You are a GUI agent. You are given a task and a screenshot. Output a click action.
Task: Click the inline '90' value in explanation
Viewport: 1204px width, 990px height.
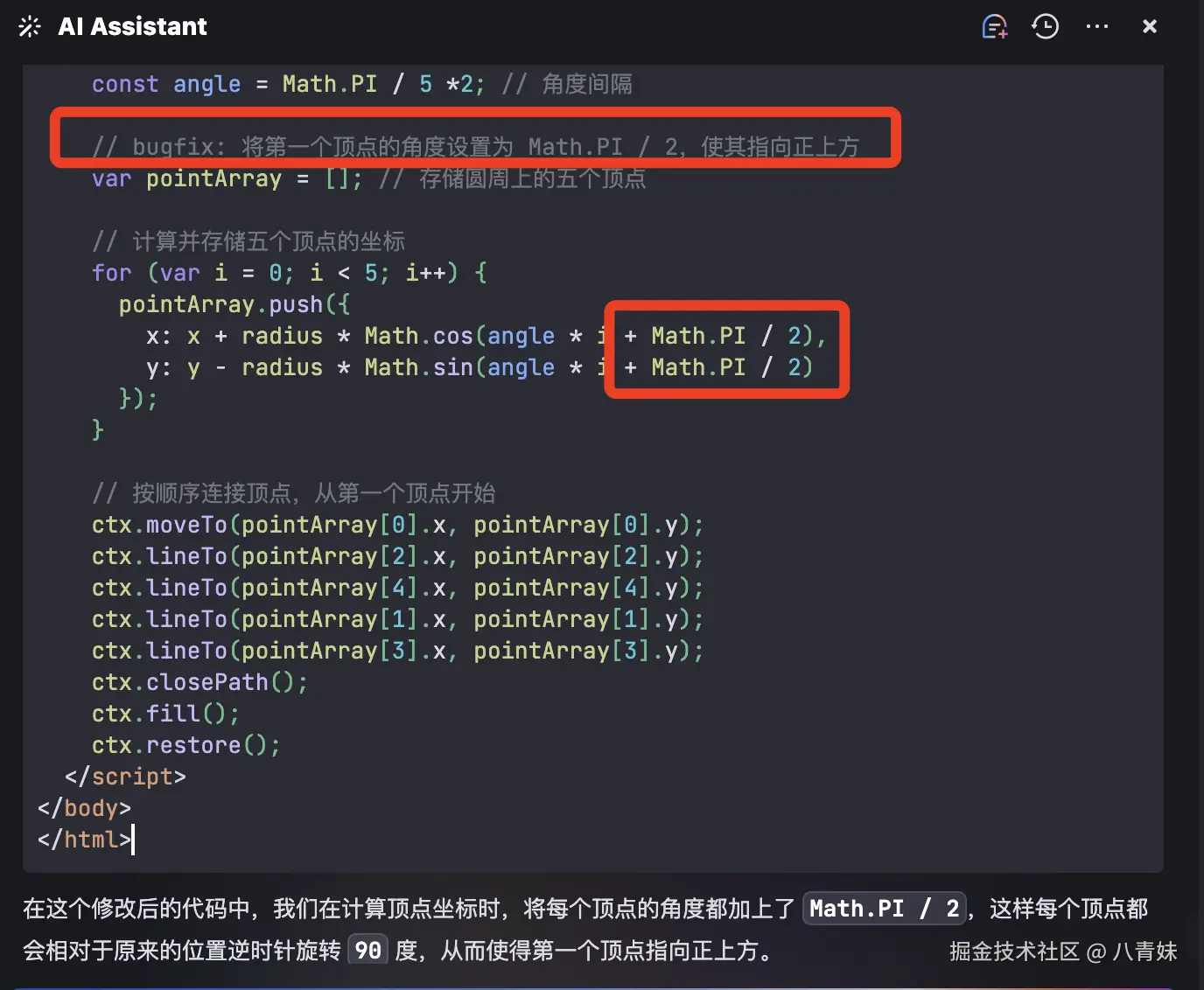367,950
